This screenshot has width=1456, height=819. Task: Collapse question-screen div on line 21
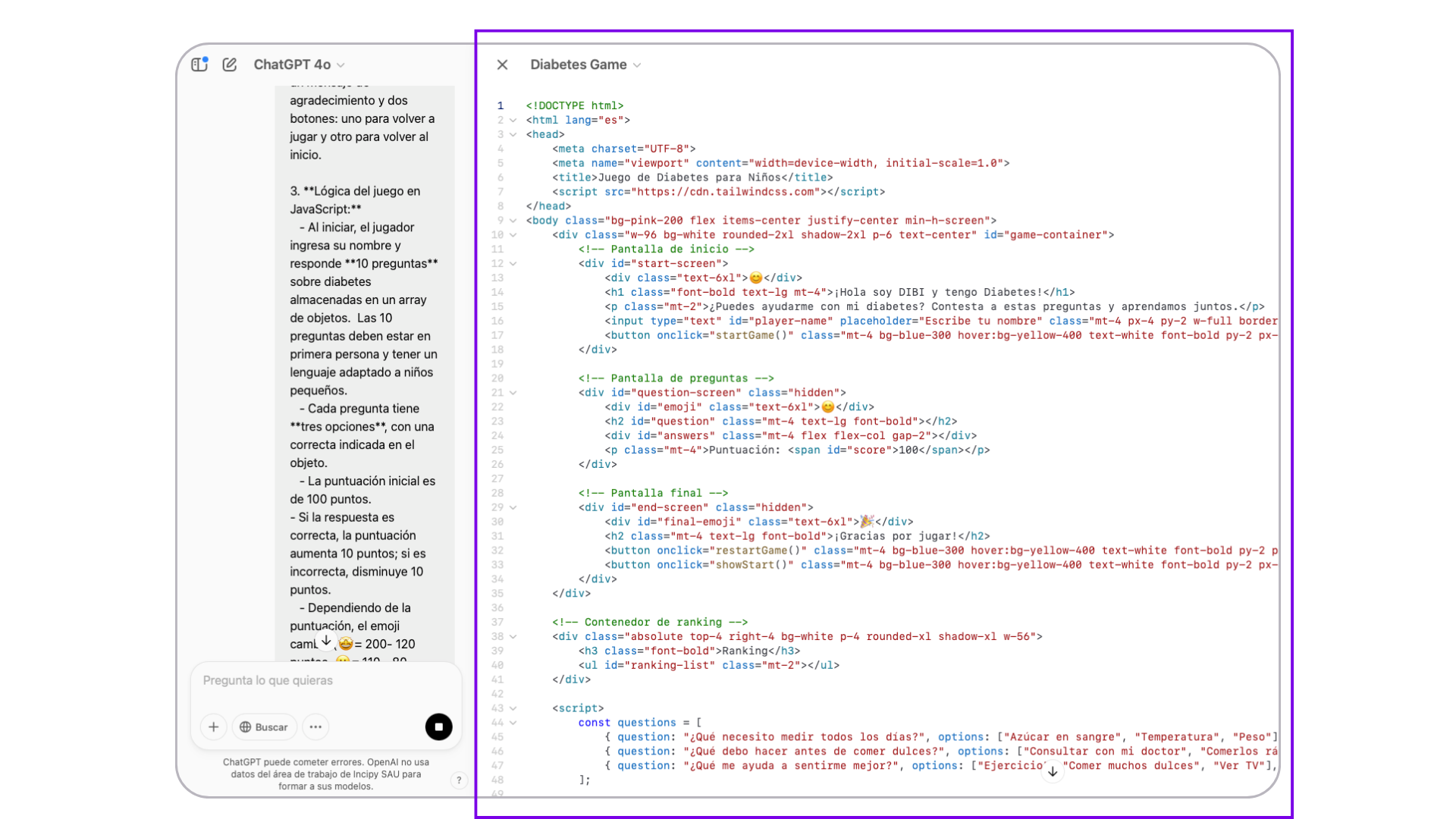point(513,393)
